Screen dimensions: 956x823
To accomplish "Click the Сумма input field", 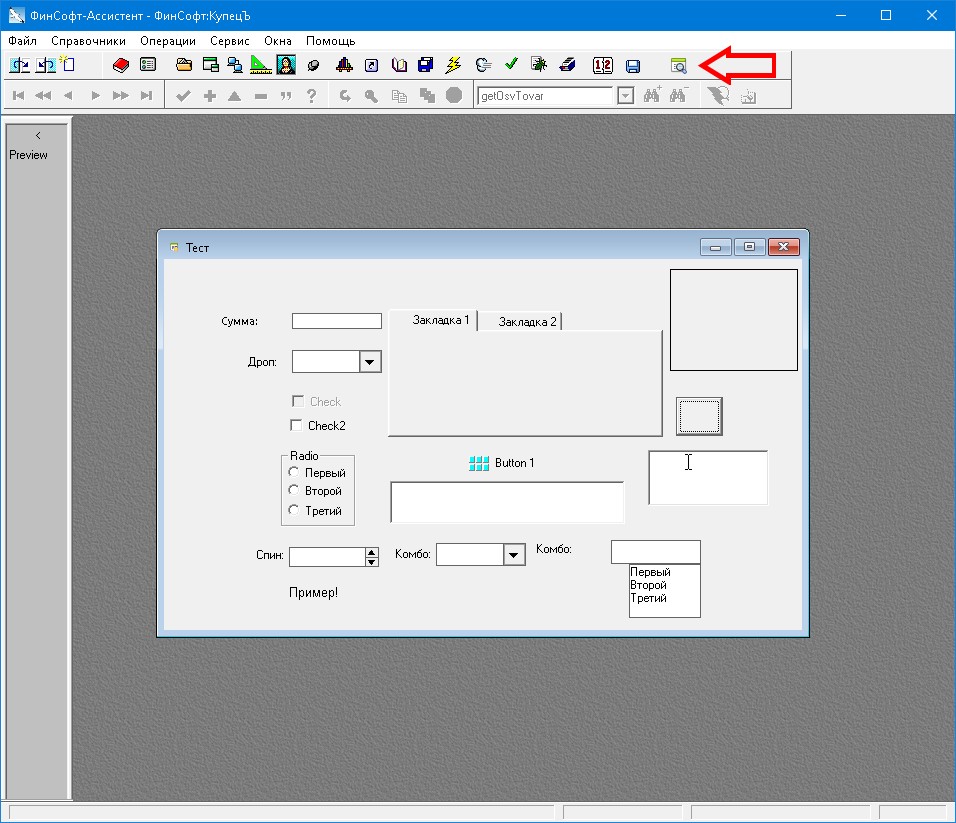I will tap(336, 321).
